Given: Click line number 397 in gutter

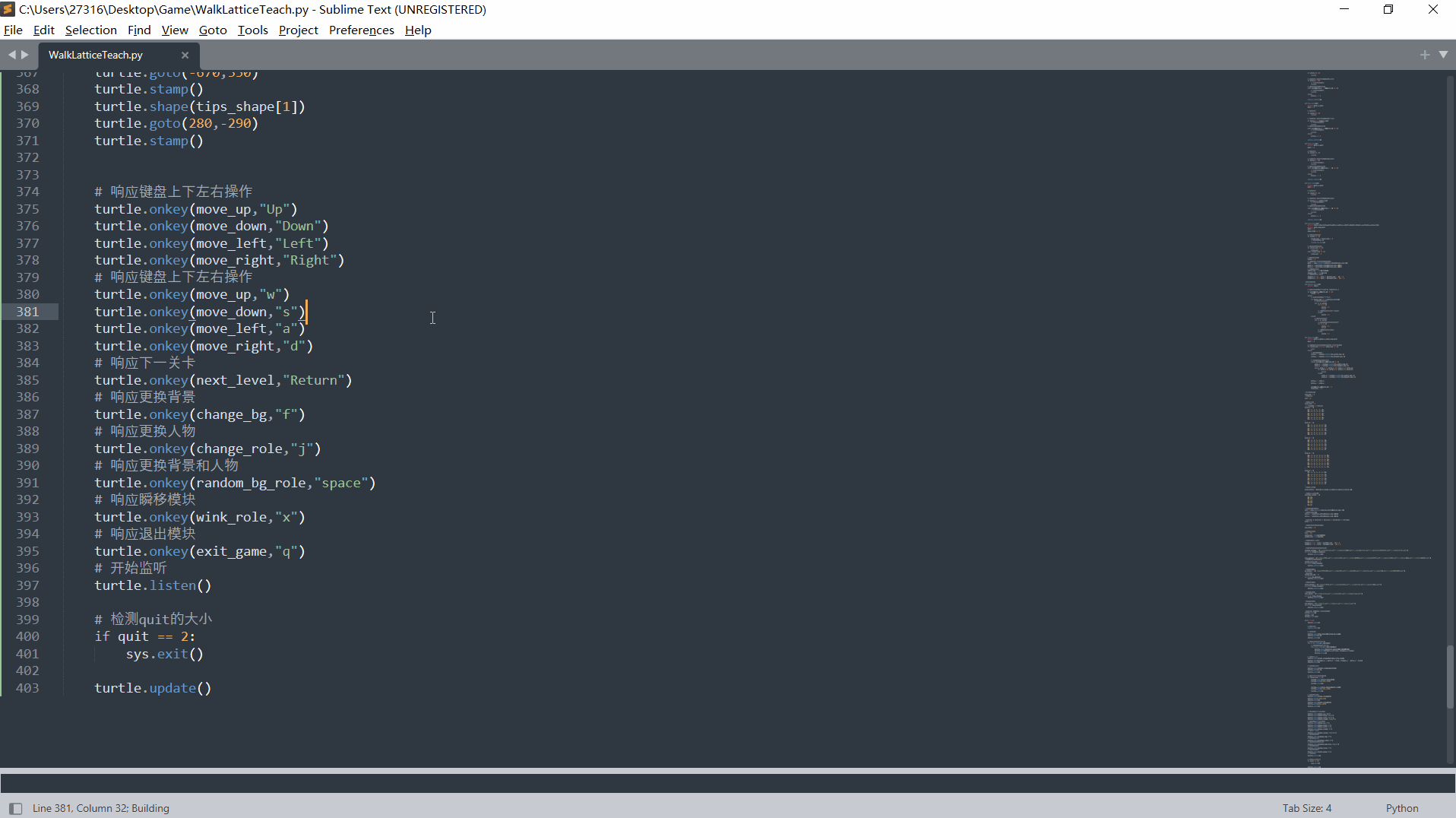Looking at the screenshot, I should click(27, 585).
